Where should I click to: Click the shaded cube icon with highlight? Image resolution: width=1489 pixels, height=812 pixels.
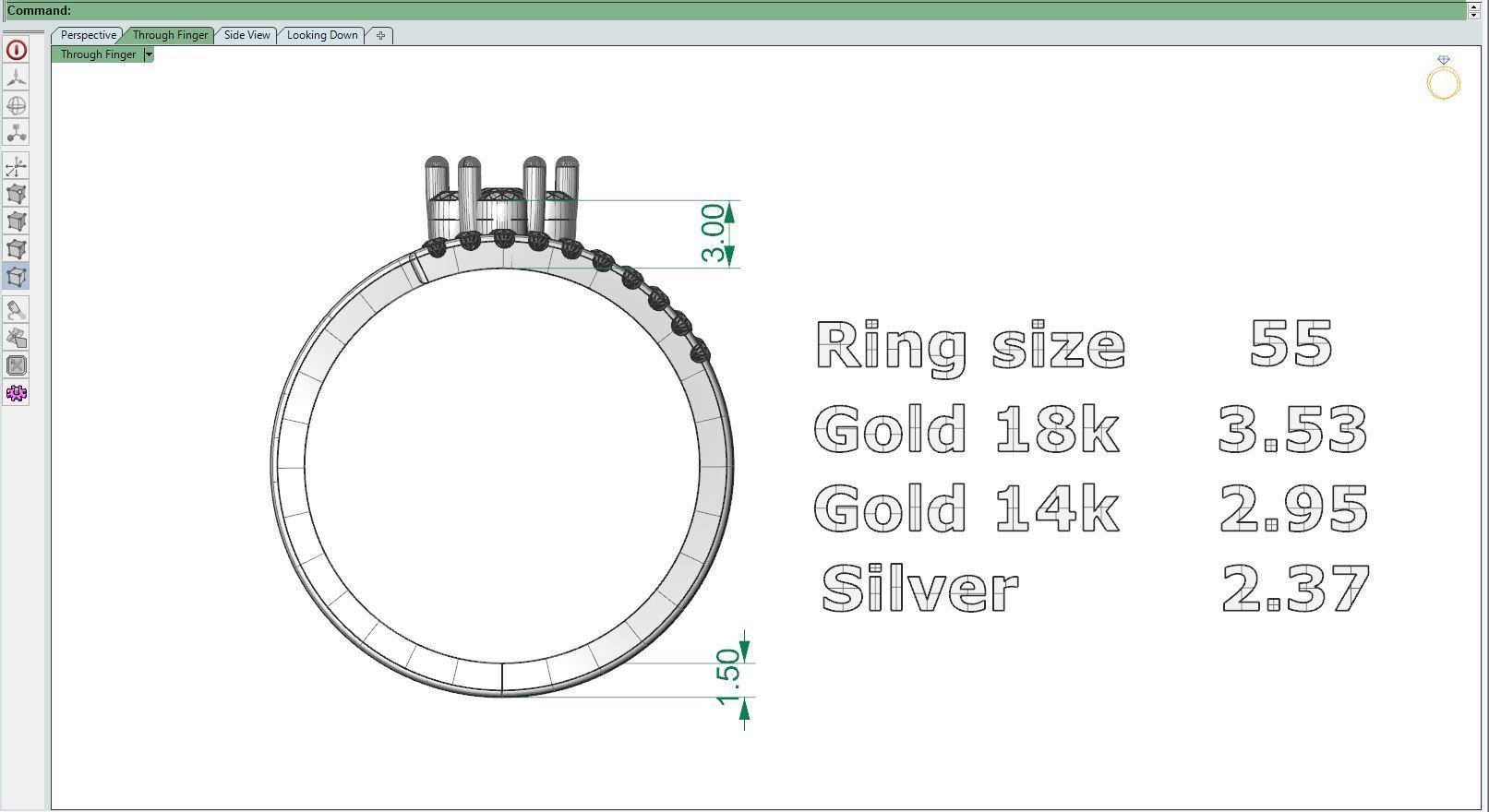tap(16, 194)
